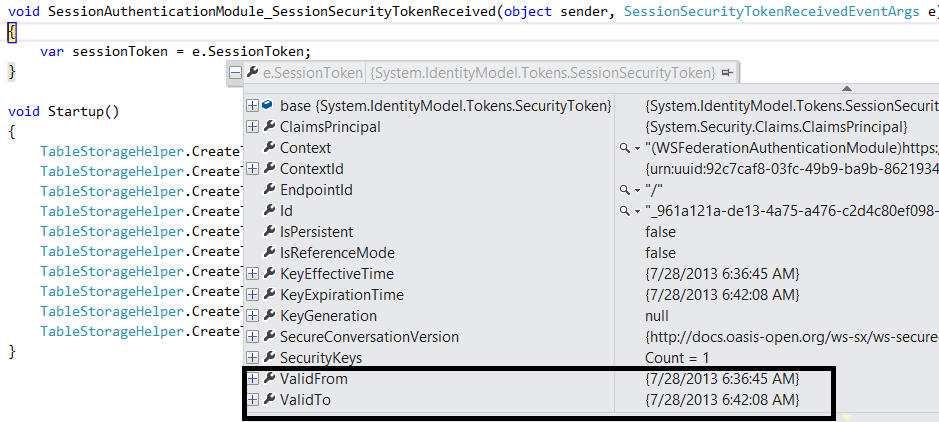Image resolution: width=939 pixels, height=422 pixels.
Task: Pin the e.SessionToken datatip to source
Action: [727, 73]
